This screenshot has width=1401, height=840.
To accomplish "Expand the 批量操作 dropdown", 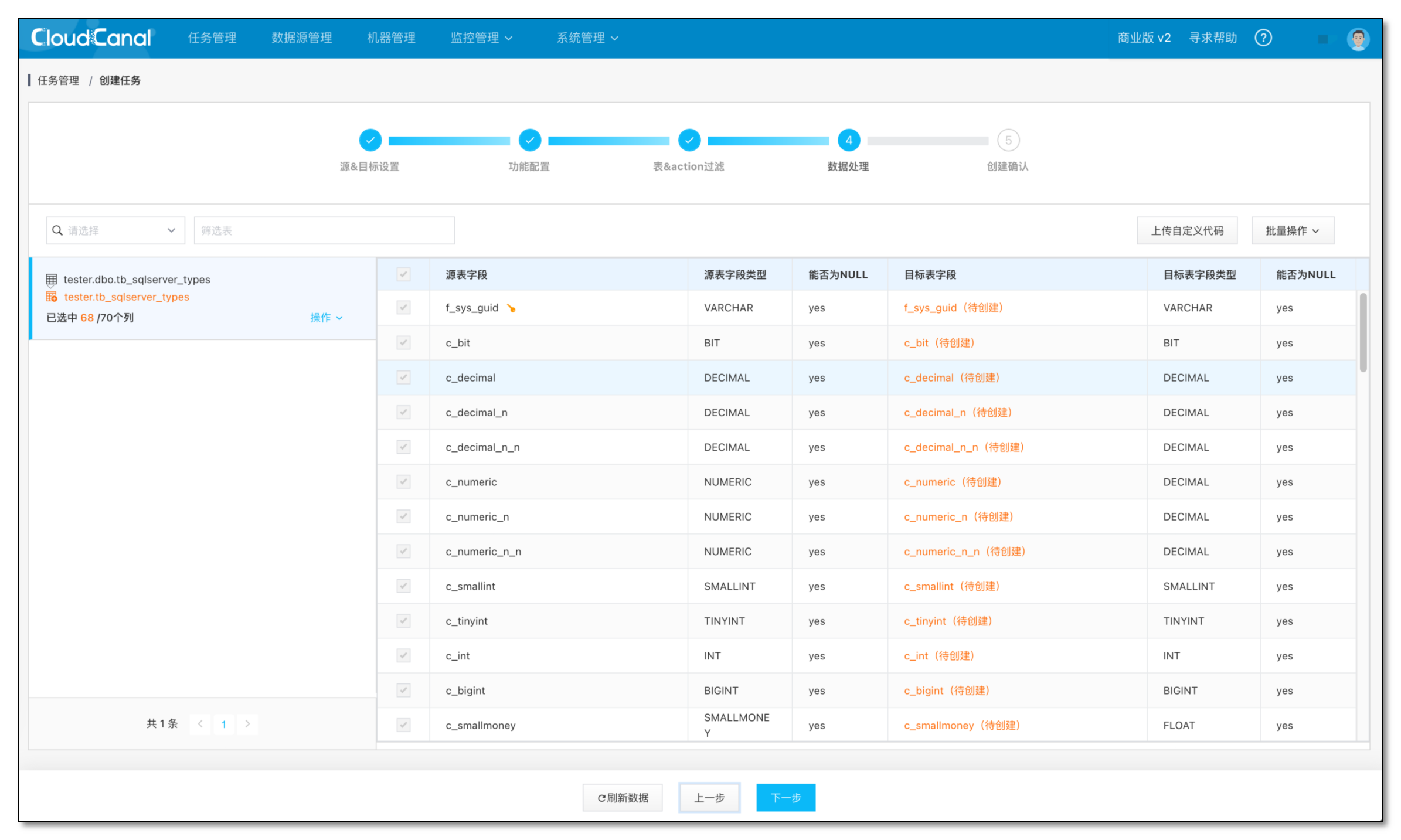I will point(1292,231).
